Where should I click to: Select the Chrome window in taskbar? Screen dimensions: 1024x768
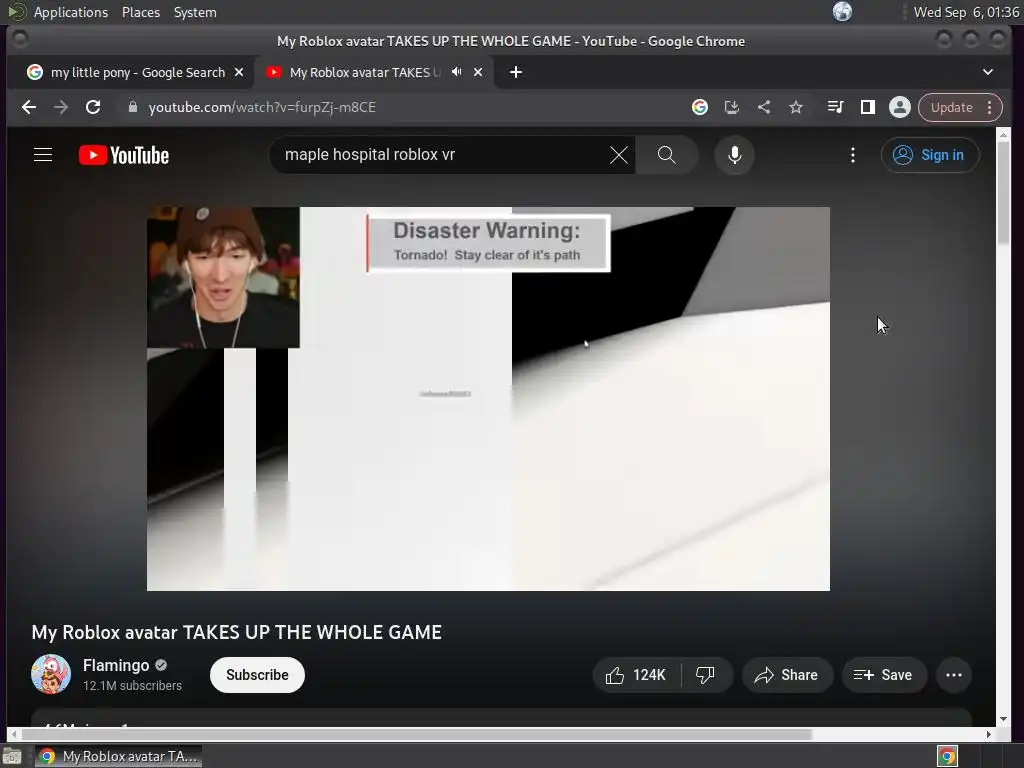coord(118,756)
